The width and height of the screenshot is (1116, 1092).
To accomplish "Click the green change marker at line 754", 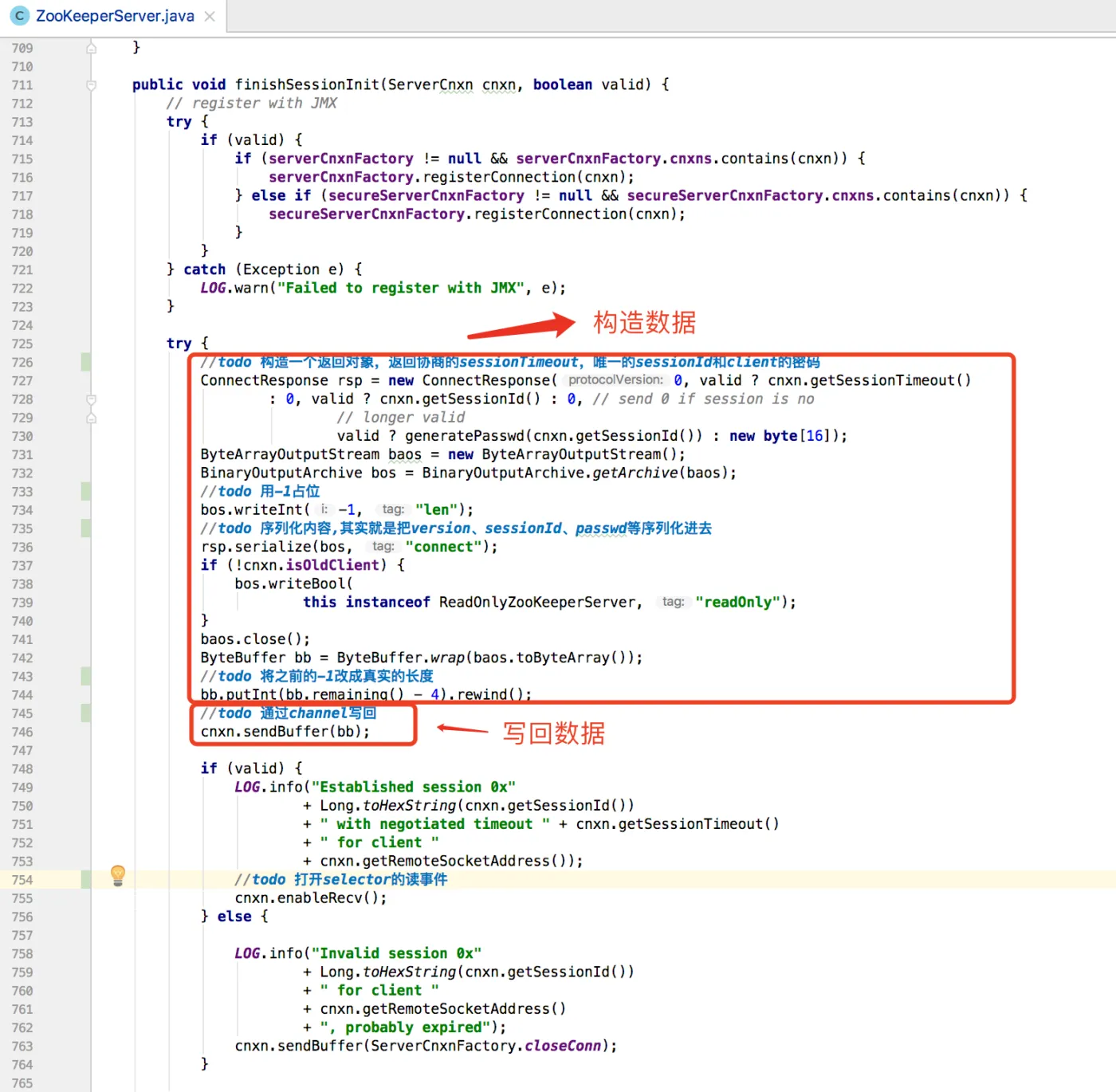I will tap(85, 880).
